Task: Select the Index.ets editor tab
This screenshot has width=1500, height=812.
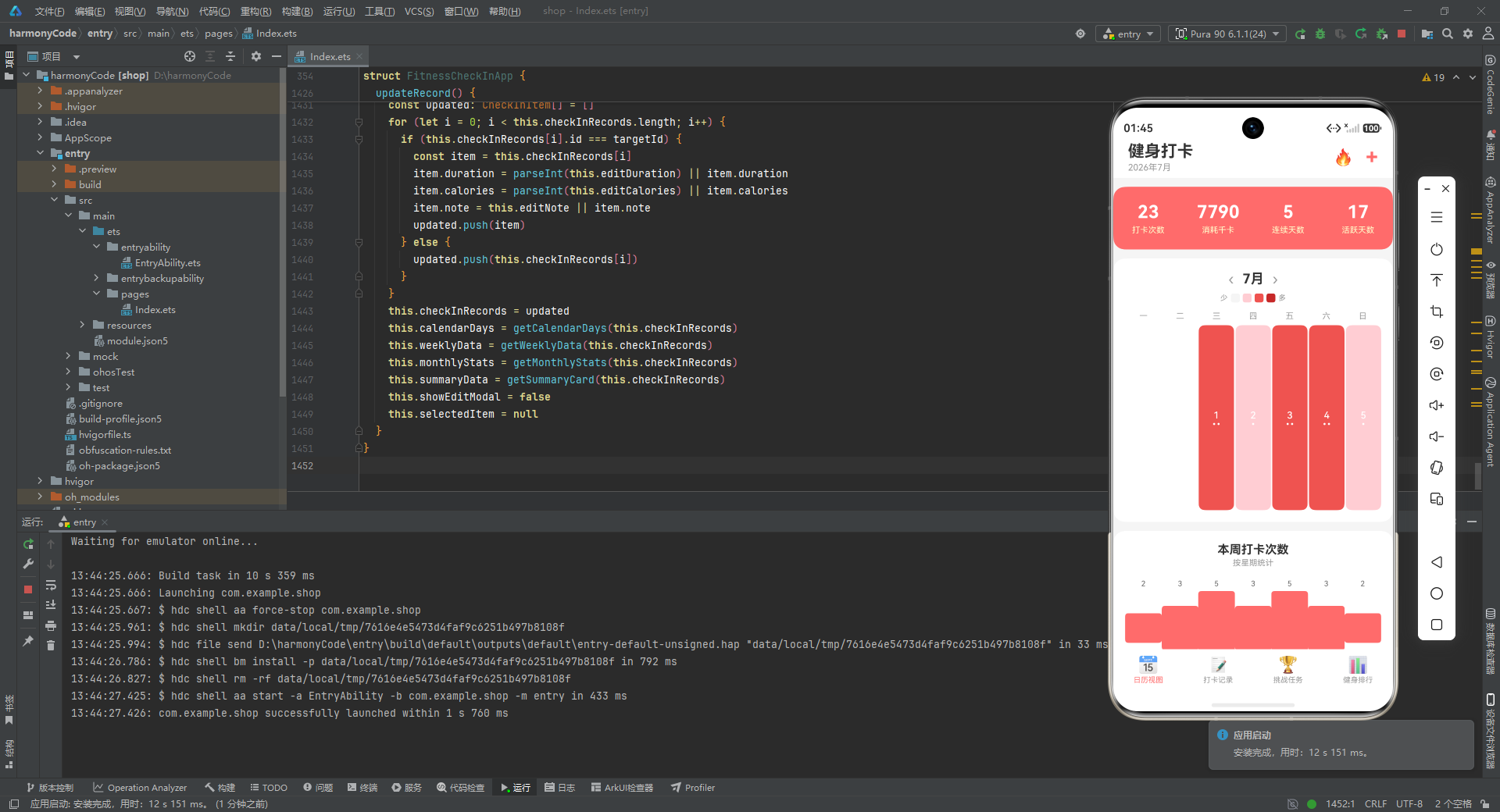Action: click(x=329, y=56)
